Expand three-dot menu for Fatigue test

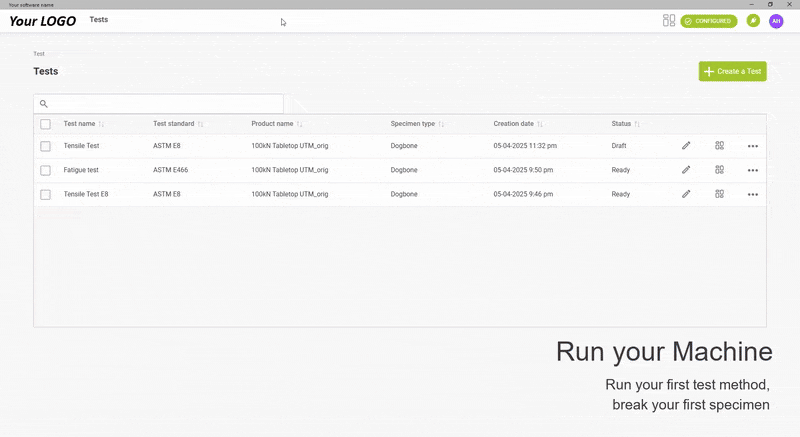(x=753, y=171)
